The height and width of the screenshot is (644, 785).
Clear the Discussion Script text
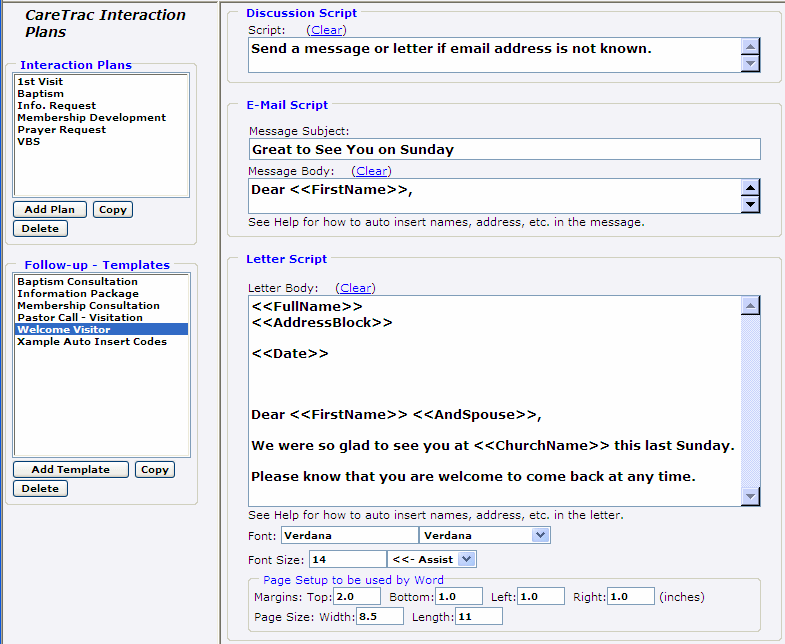click(x=325, y=30)
